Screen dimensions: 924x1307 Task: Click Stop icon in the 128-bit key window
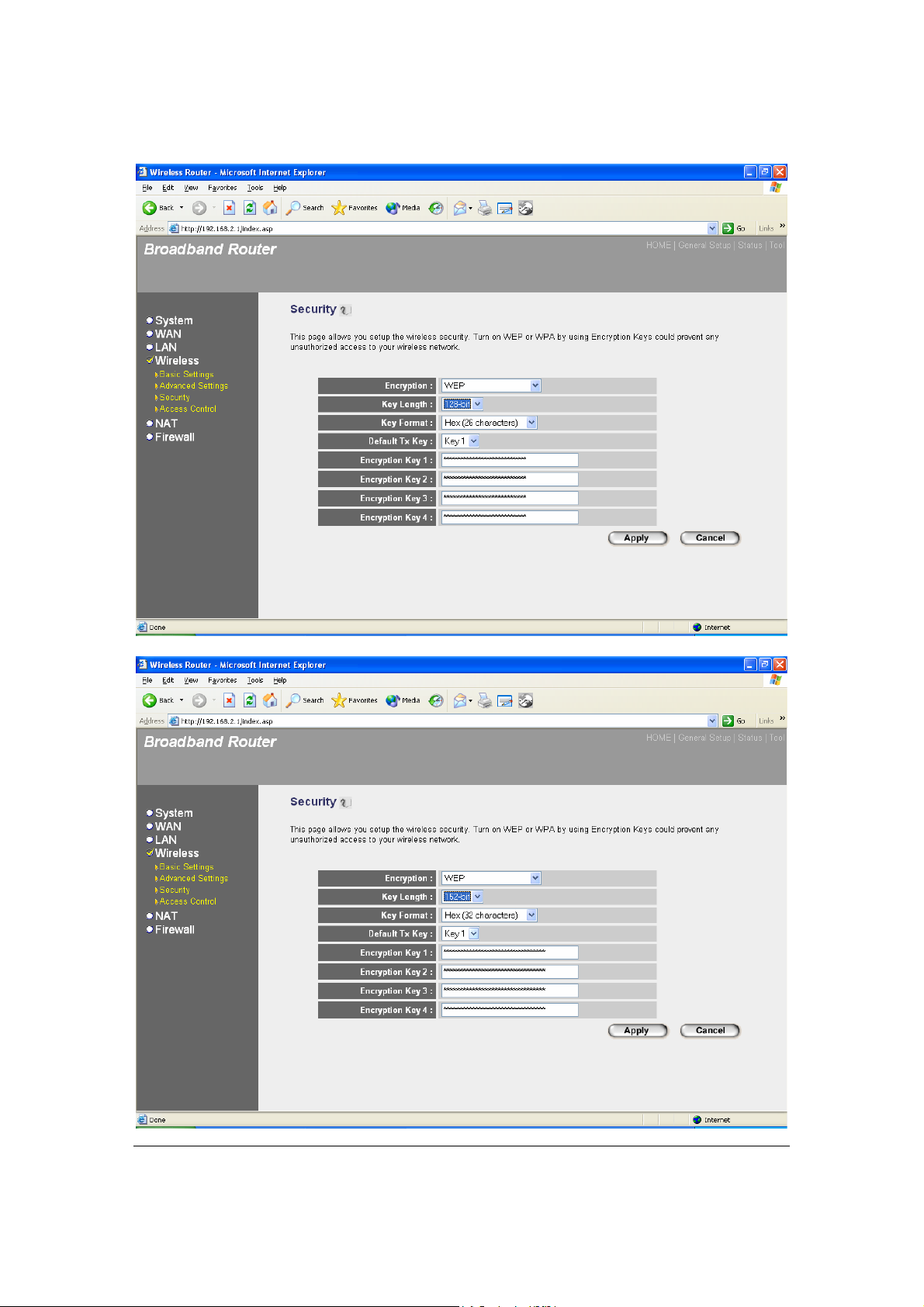coord(229,208)
